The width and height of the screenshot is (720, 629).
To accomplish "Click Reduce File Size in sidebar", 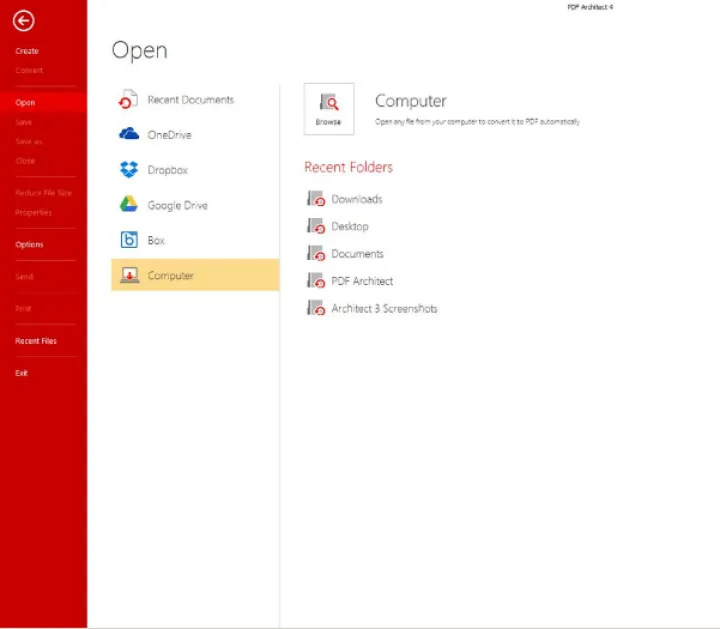I will 43,193.
